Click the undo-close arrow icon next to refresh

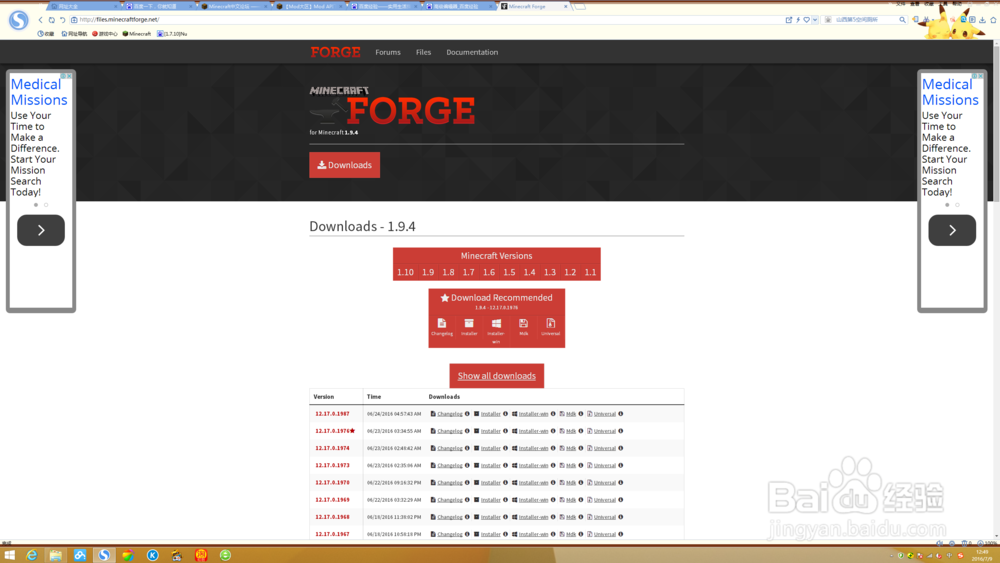[62, 20]
